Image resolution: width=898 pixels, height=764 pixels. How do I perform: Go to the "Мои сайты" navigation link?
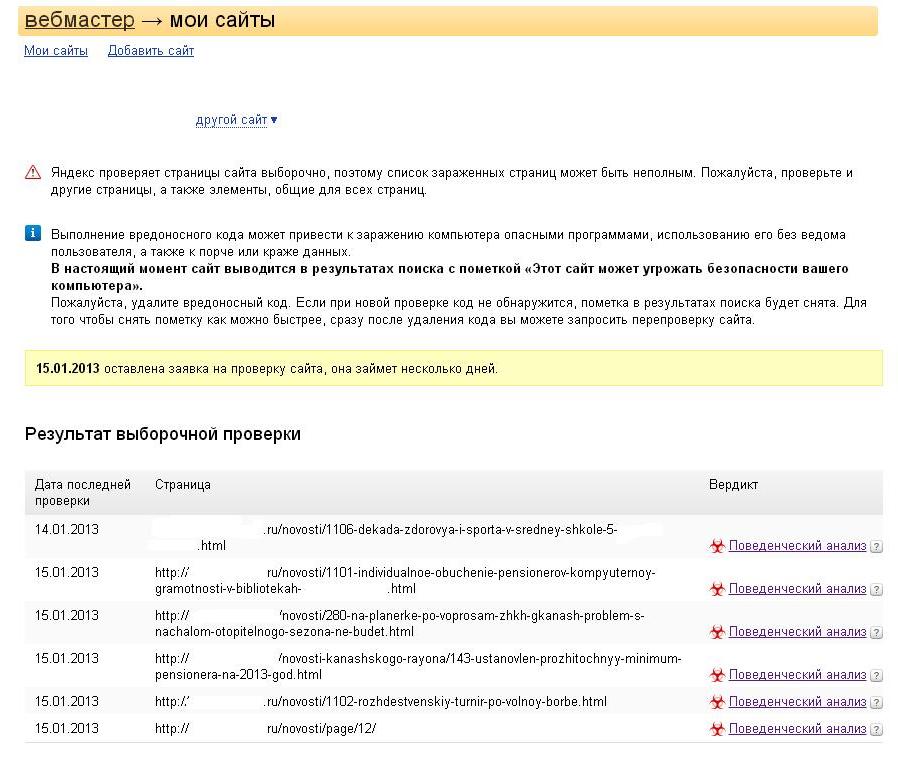(56, 51)
